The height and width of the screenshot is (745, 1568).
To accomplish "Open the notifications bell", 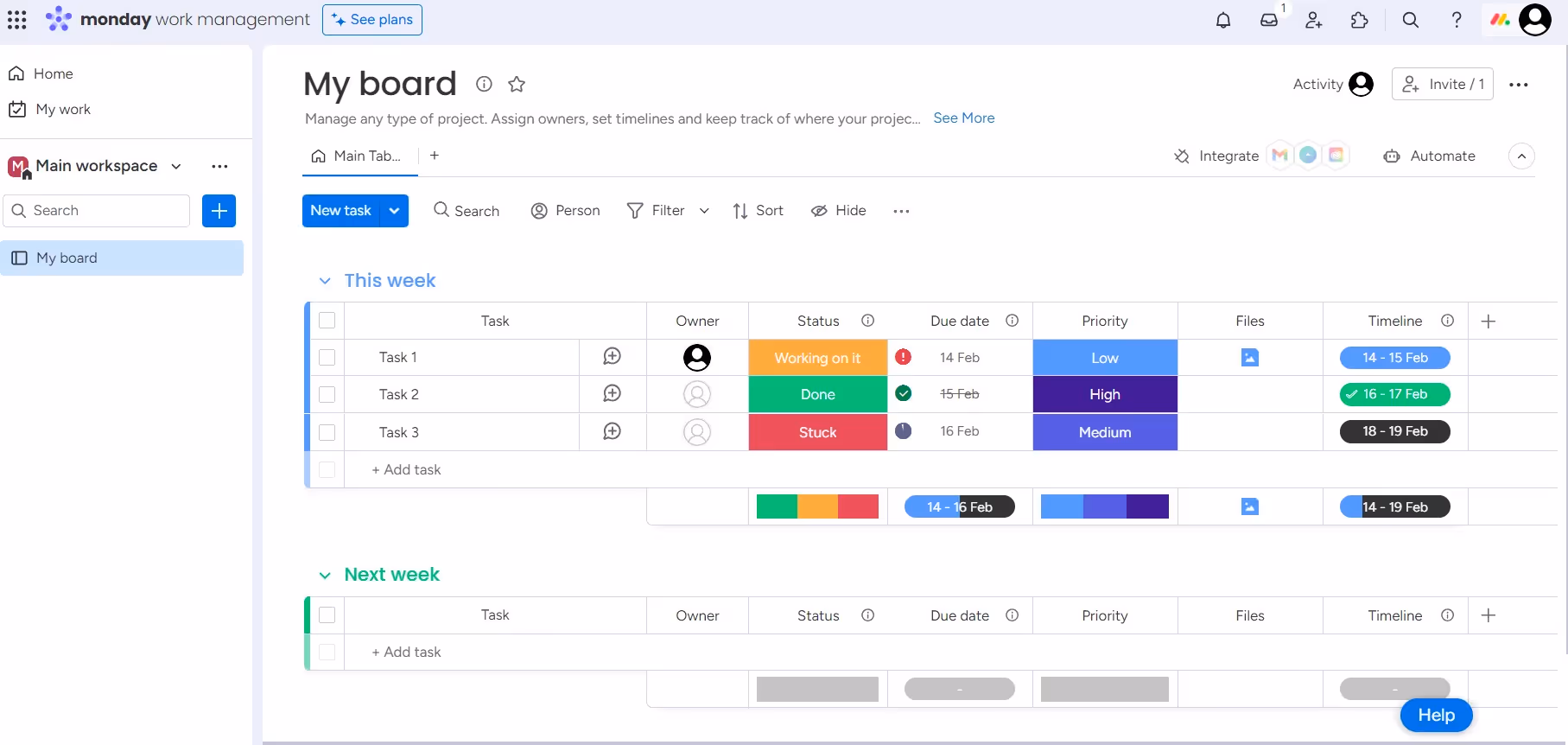I will (1223, 20).
